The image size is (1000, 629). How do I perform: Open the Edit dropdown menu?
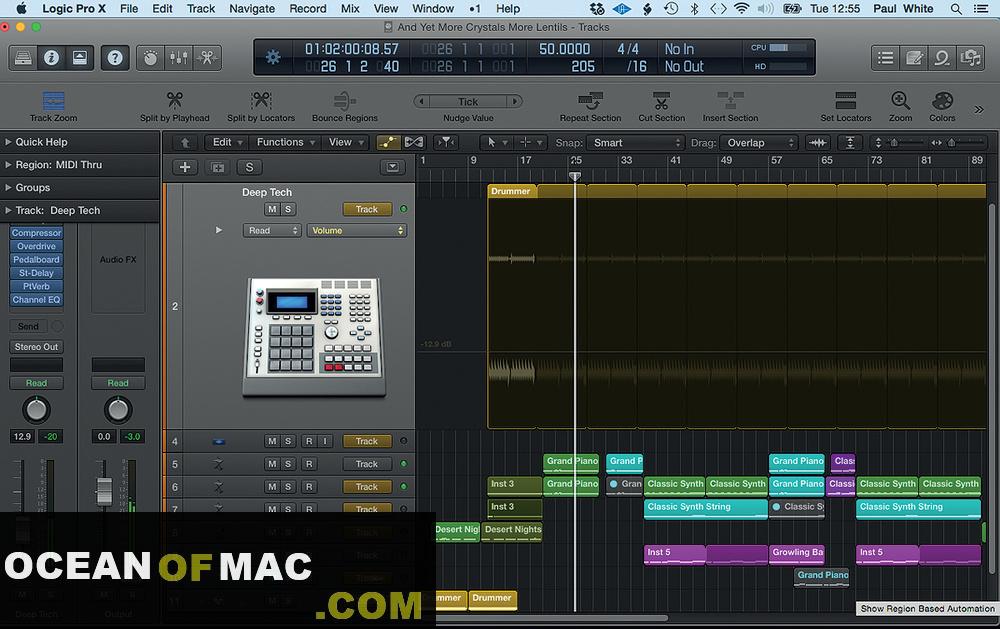[228, 142]
